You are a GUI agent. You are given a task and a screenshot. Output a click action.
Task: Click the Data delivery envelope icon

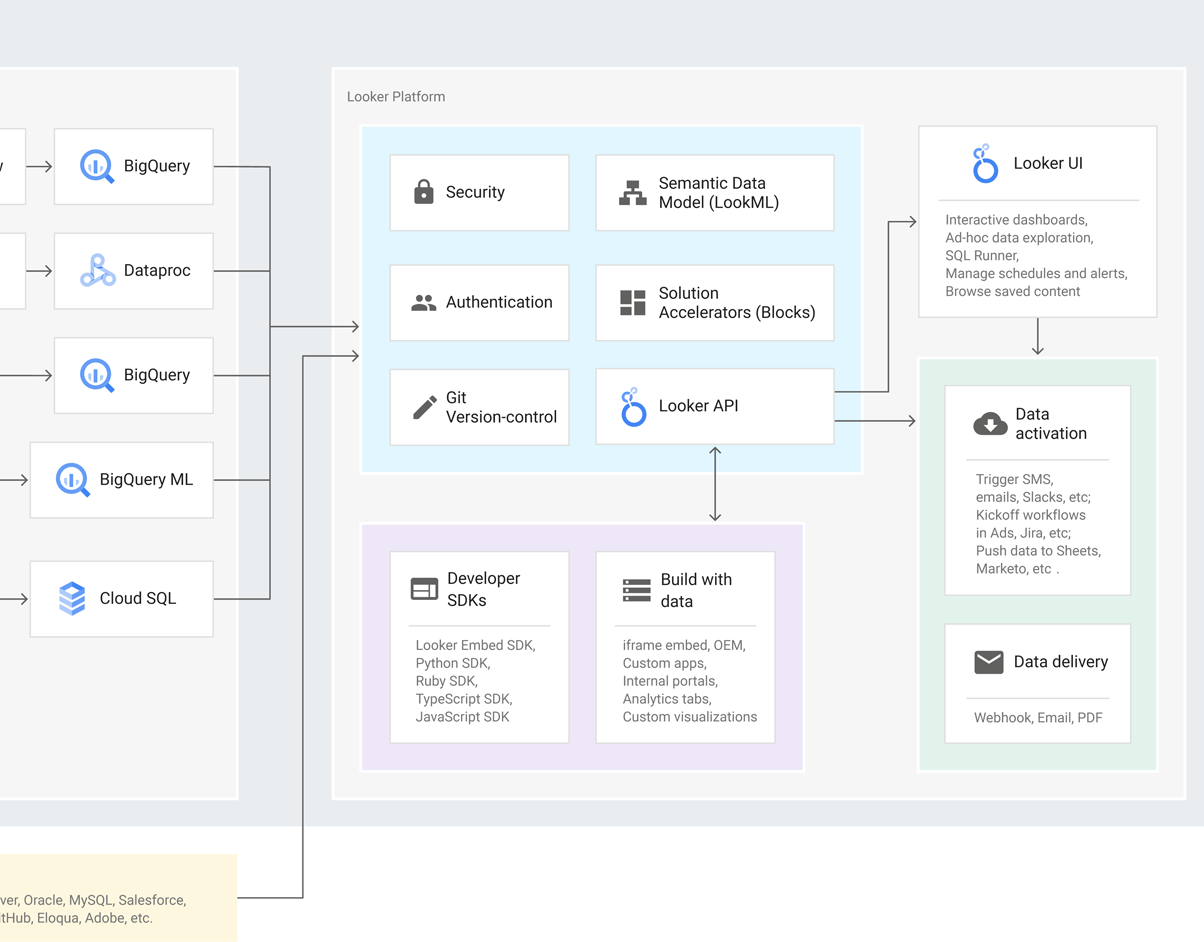989,662
